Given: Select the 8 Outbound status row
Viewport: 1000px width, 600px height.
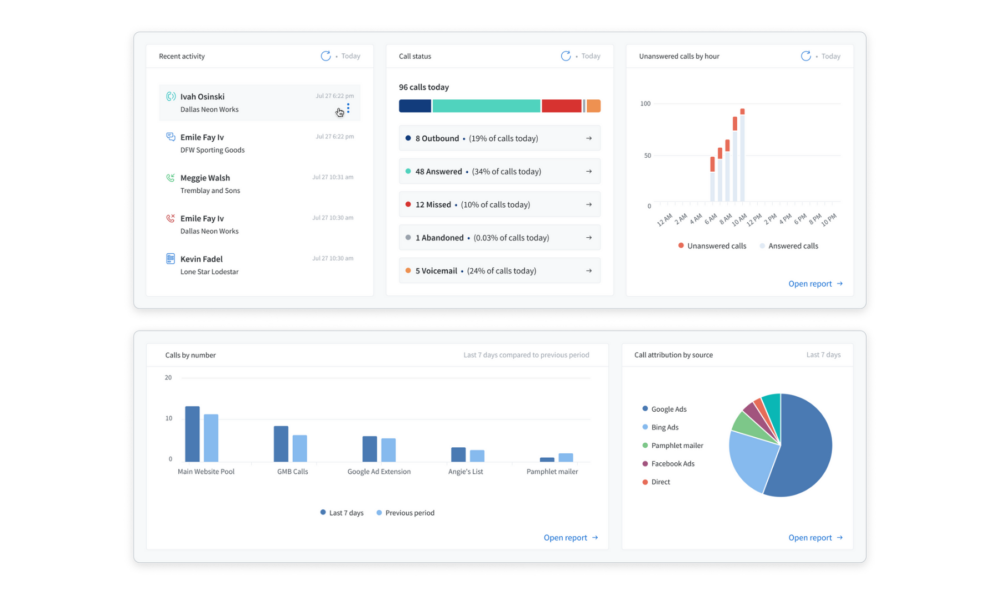Looking at the screenshot, I should pyautogui.click(x=499, y=138).
